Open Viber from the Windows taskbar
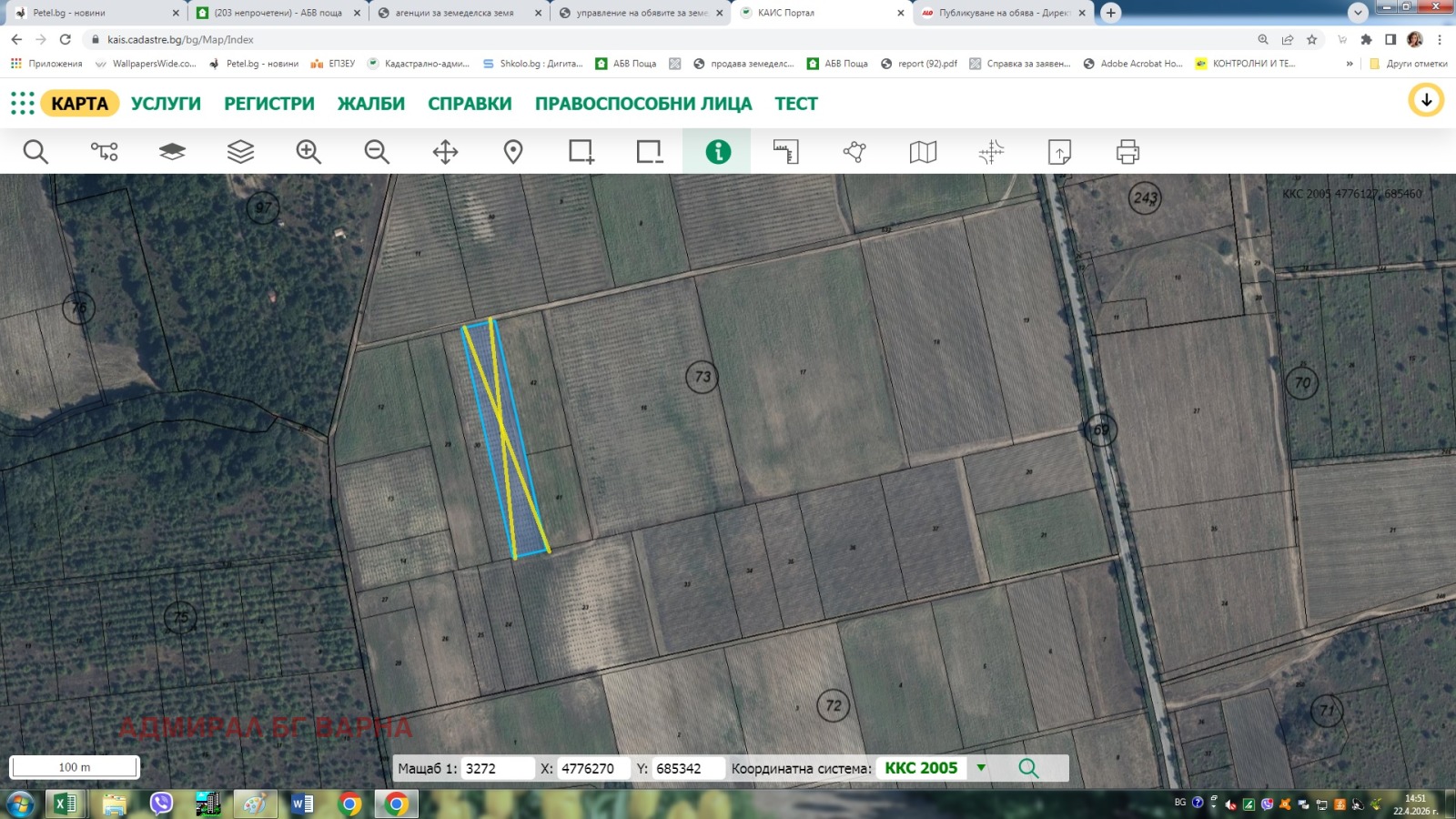This screenshot has width=1456, height=819. pyautogui.click(x=161, y=804)
